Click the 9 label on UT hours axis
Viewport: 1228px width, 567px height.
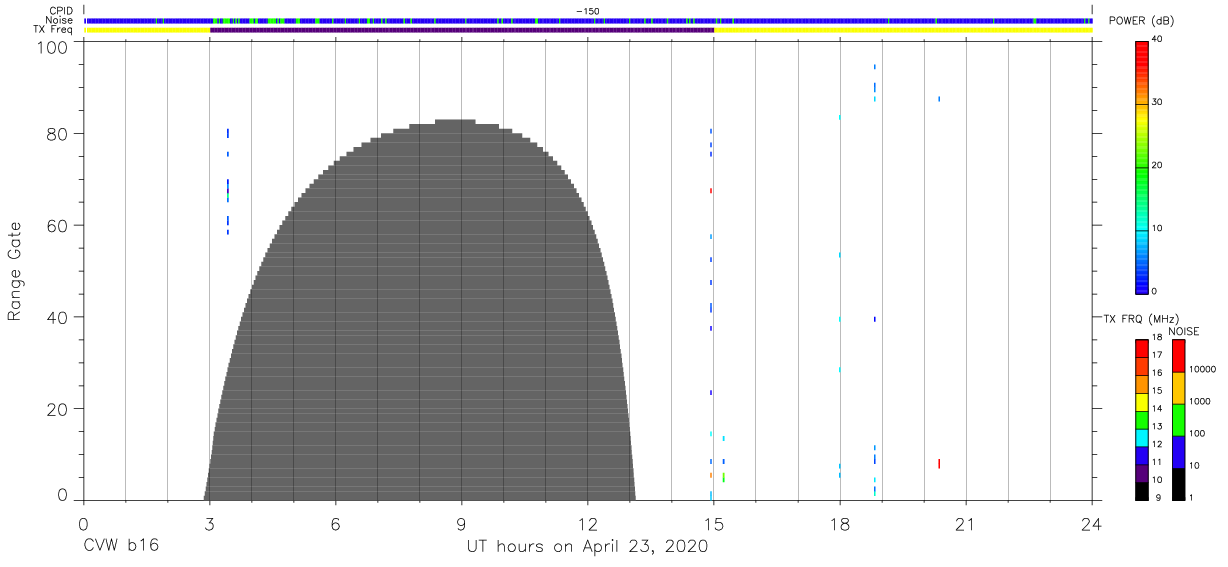click(461, 524)
